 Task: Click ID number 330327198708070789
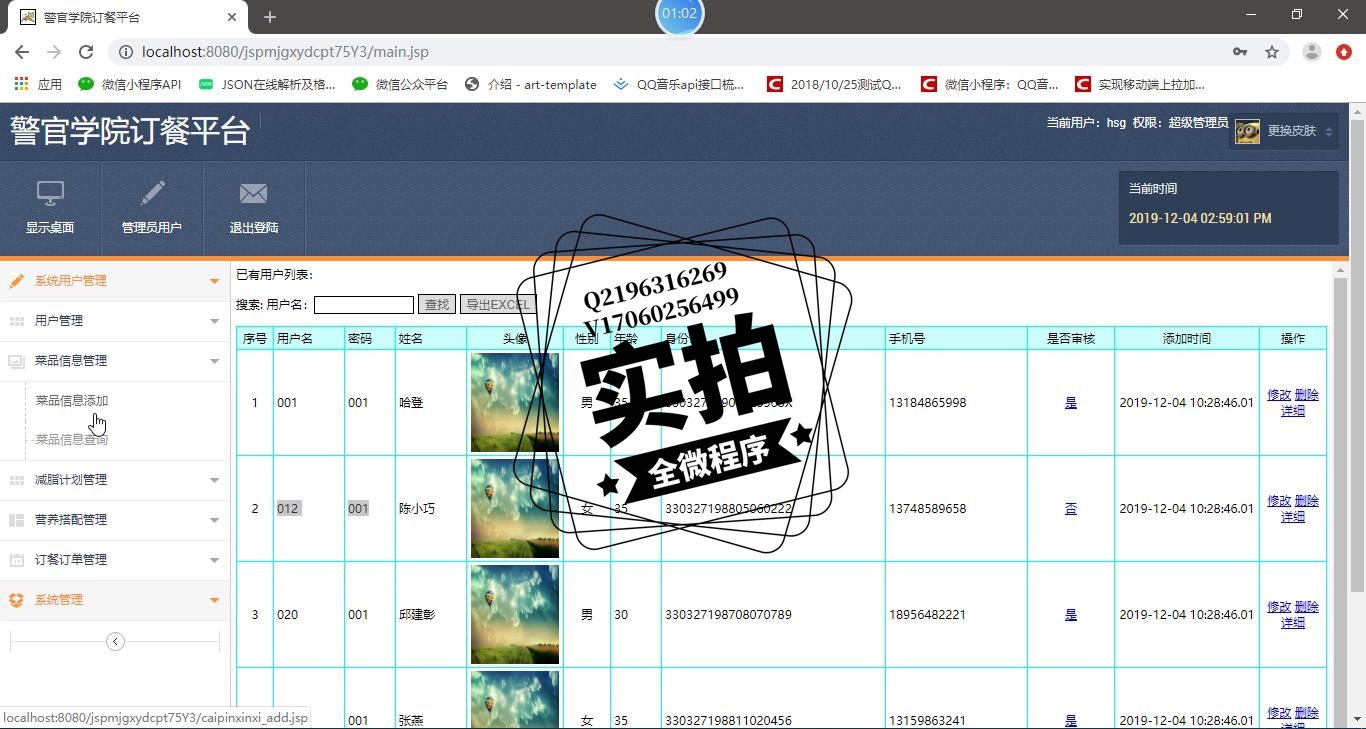728,615
